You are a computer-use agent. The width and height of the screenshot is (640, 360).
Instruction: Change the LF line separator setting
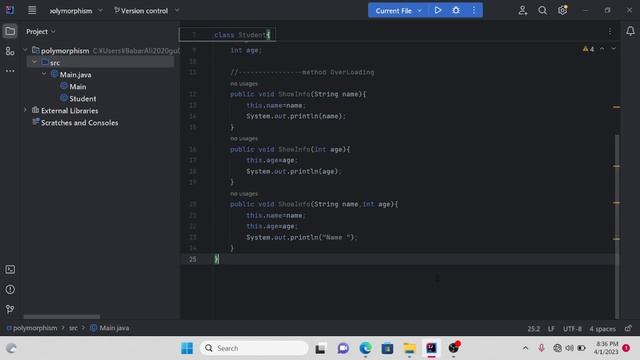pos(551,329)
